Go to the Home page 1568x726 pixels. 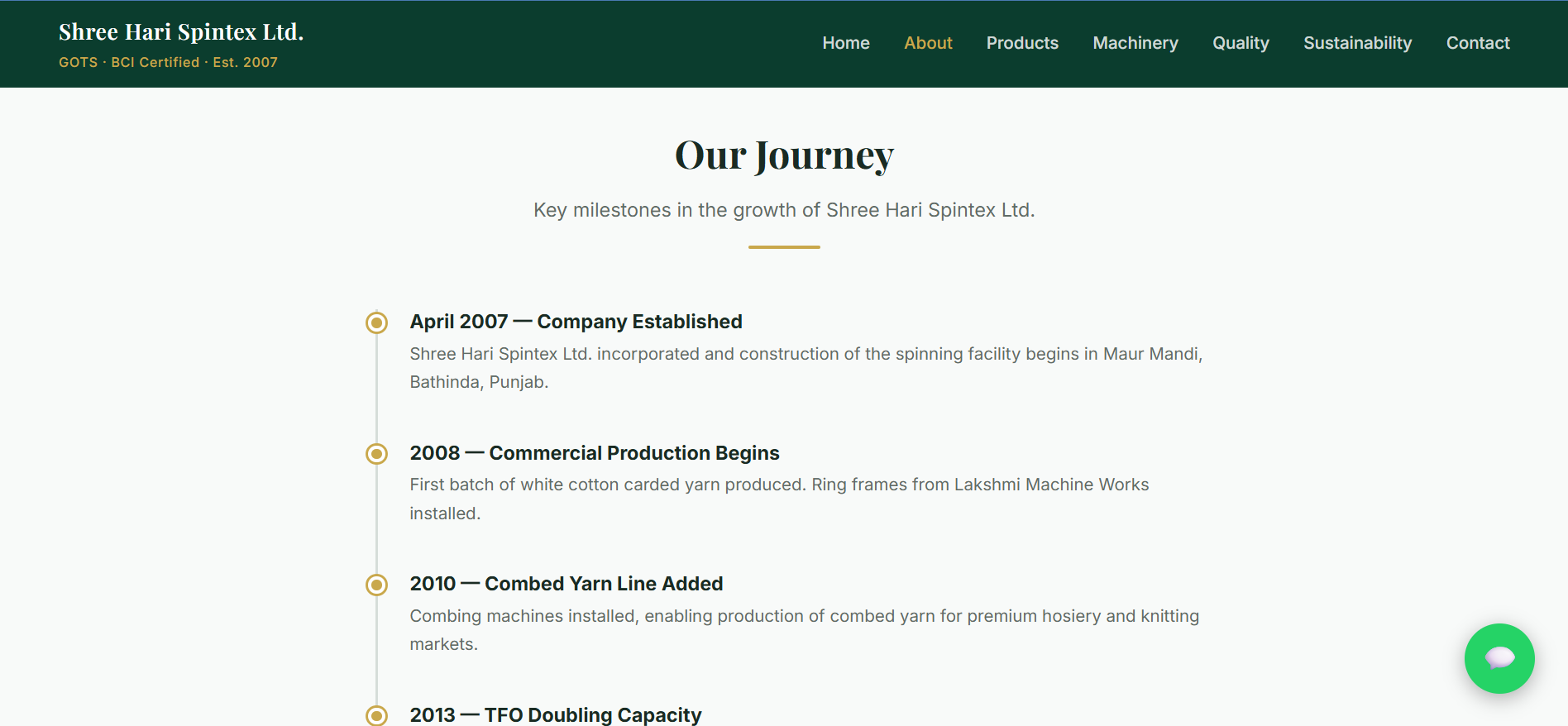(x=845, y=43)
